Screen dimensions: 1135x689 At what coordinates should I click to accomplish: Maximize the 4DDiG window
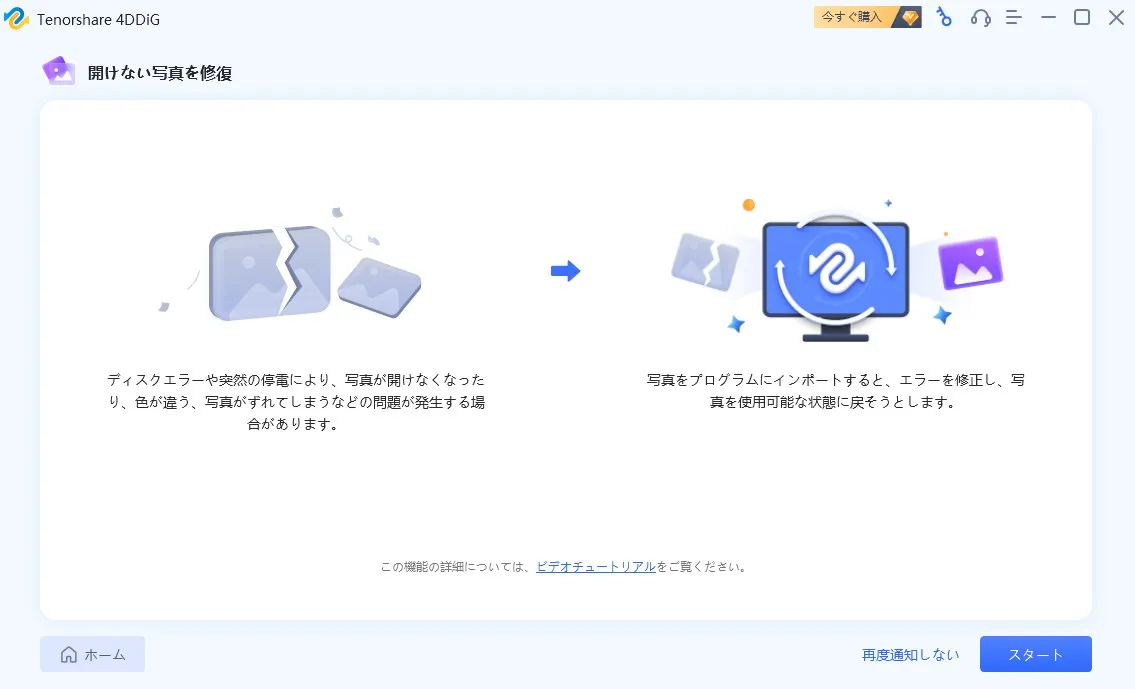[x=1082, y=17]
